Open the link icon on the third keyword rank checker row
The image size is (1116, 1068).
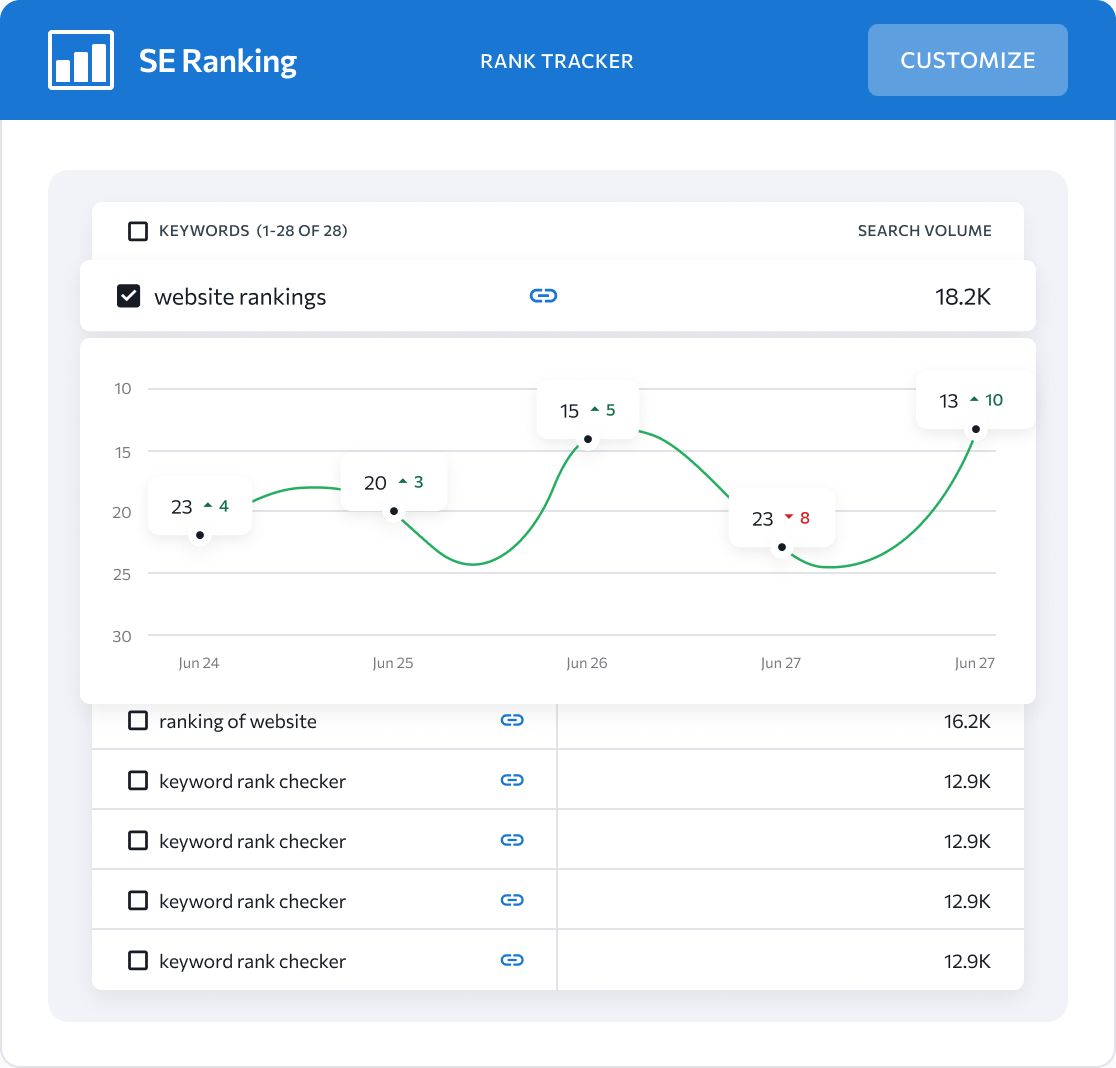[x=512, y=900]
